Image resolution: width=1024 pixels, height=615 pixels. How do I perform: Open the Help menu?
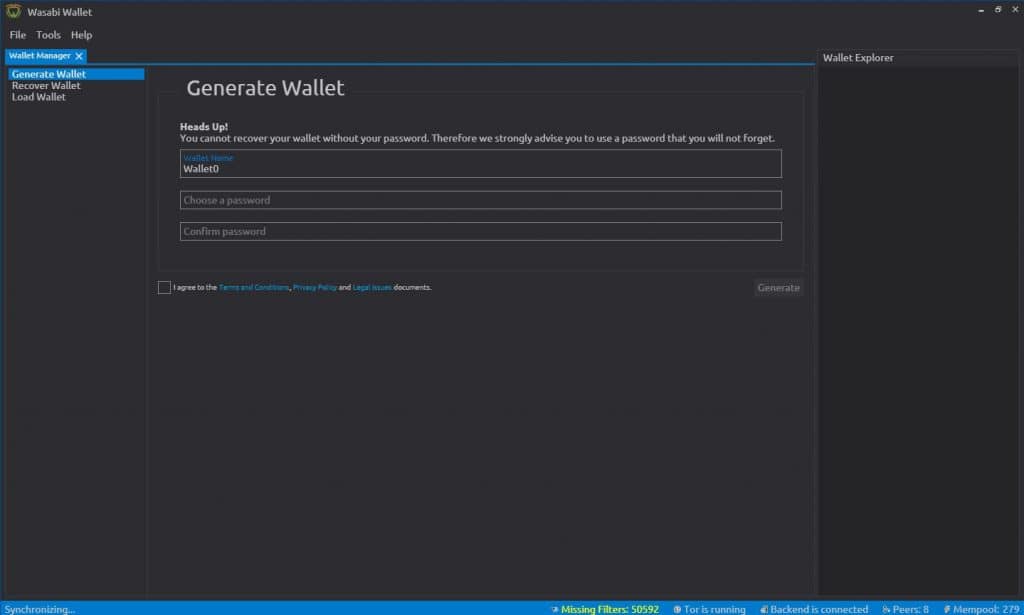(81, 35)
